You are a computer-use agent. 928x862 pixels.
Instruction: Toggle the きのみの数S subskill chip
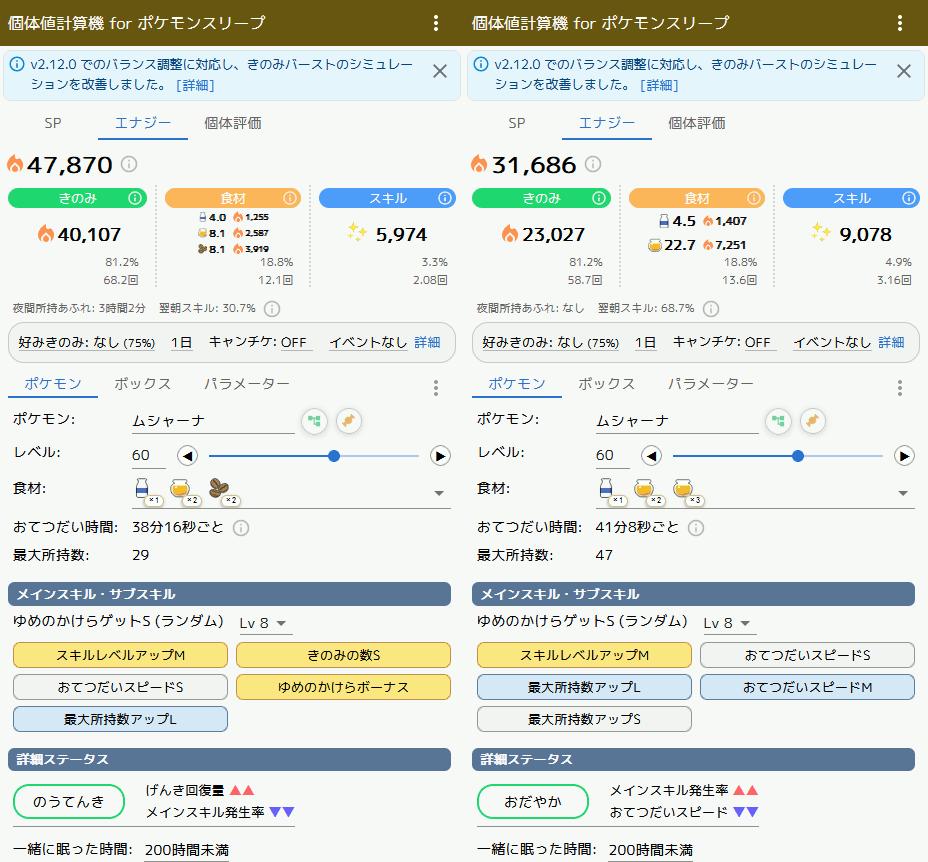tap(343, 655)
